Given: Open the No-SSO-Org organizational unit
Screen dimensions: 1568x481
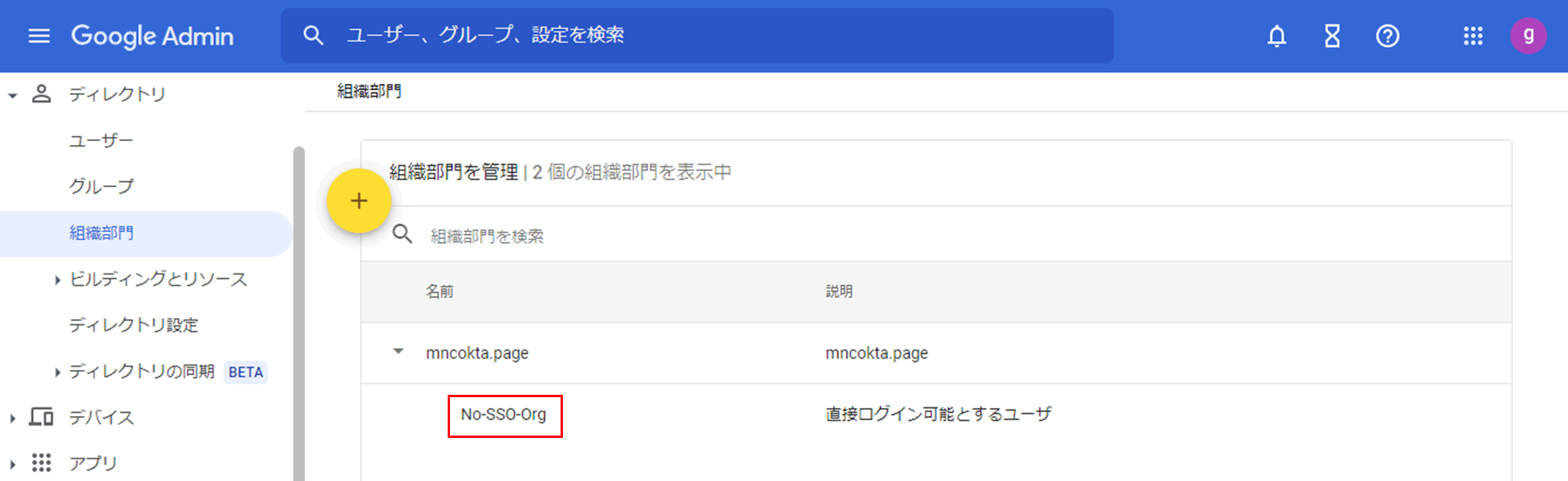Looking at the screenshot, I should [x=503, y=415].
